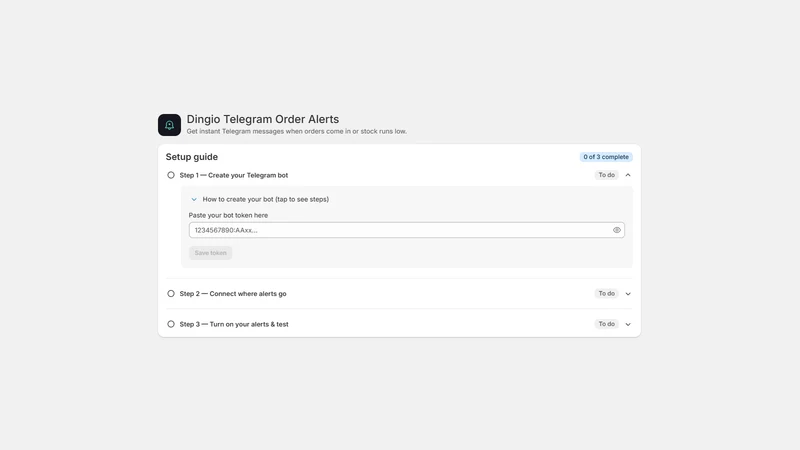Screen dimensions: 800x450
Task: Click the Step 3 'To do' badge
Action: coord(607,324)
